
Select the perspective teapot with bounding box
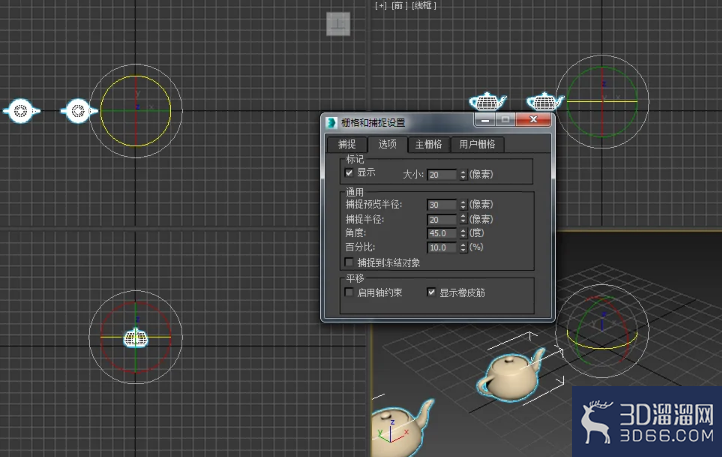(511, 375)
